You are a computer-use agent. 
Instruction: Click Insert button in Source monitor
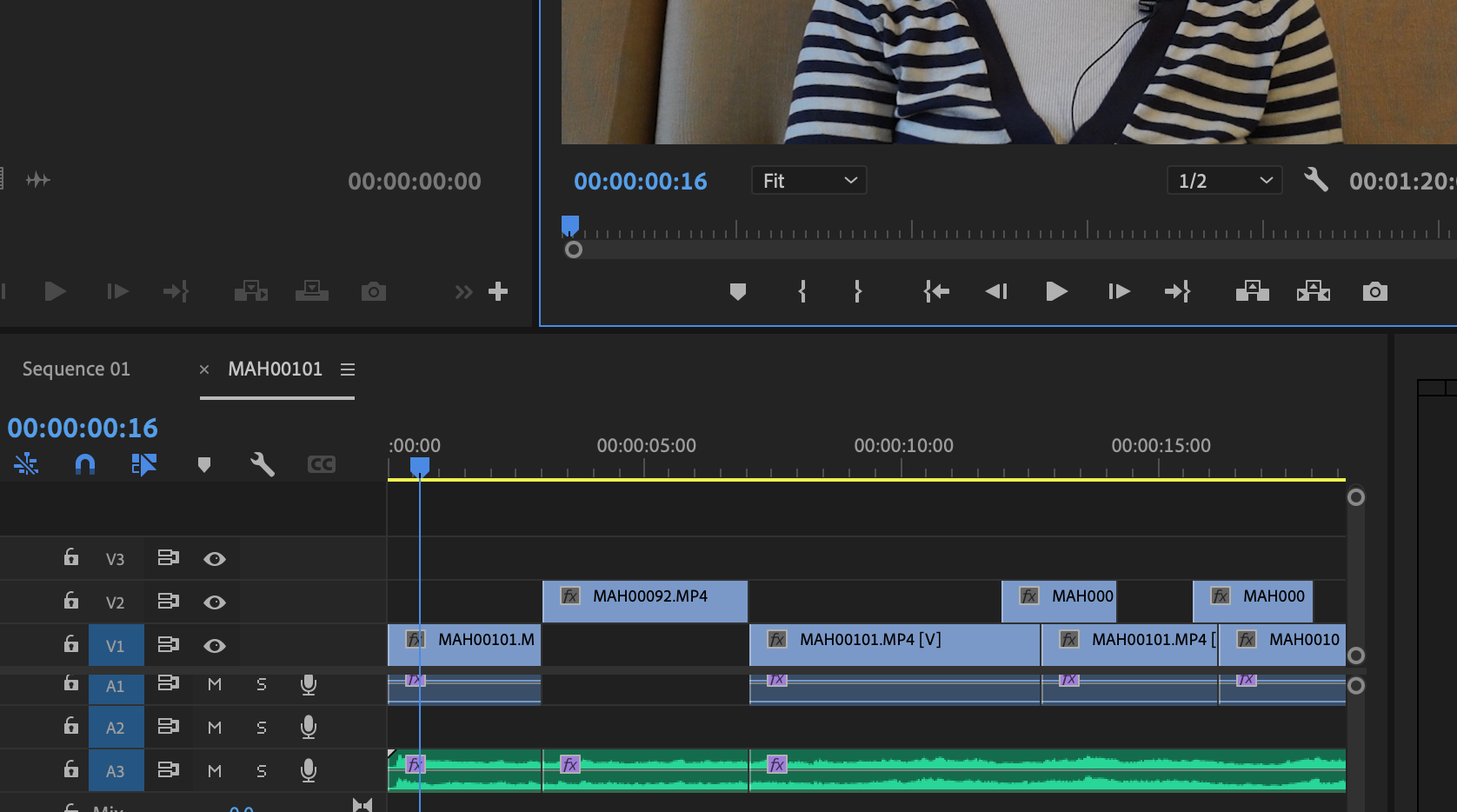[x=251, y=291]
